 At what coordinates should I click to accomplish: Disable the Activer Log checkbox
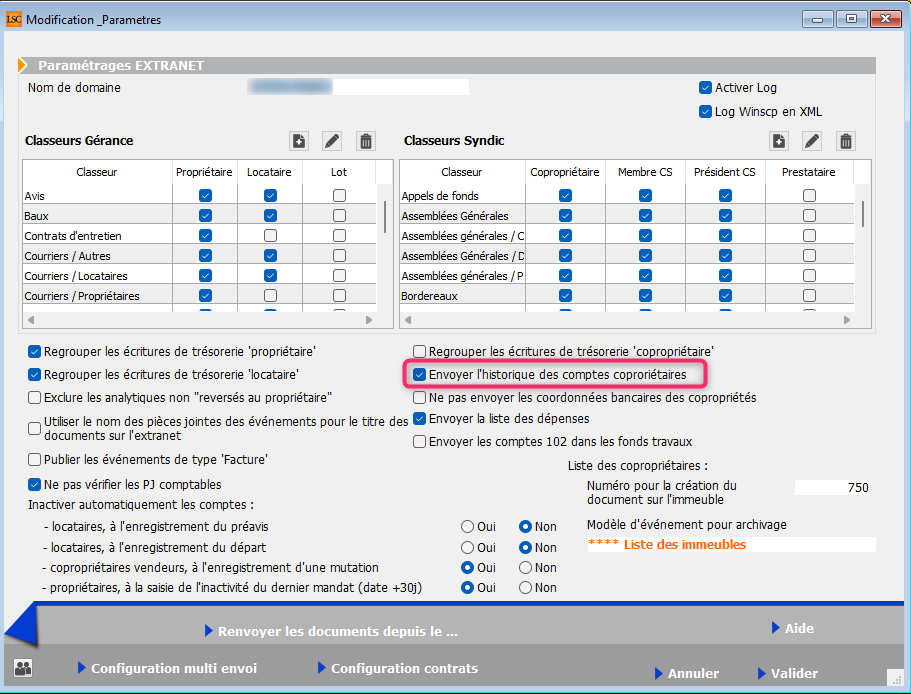706,88
